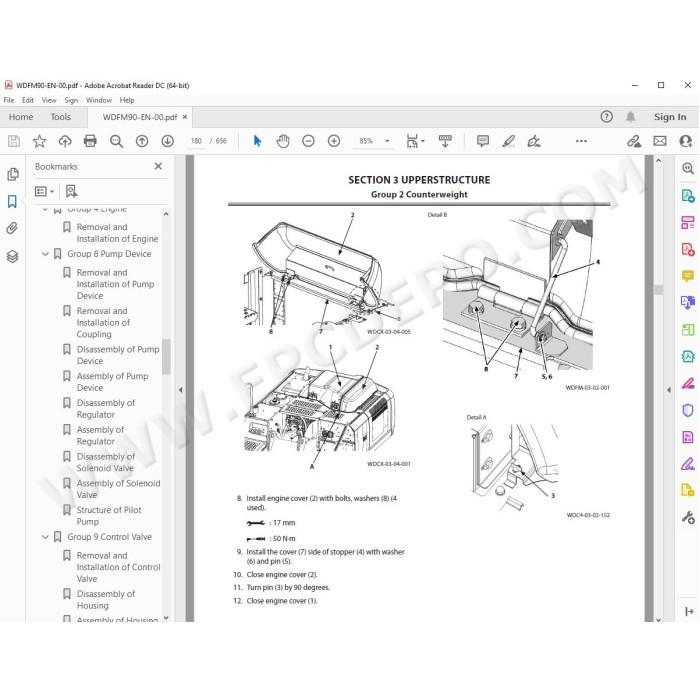Open Protect shield tool in right pane
The width and height of the screenshot is (700, 700).
tap(688, 410)
